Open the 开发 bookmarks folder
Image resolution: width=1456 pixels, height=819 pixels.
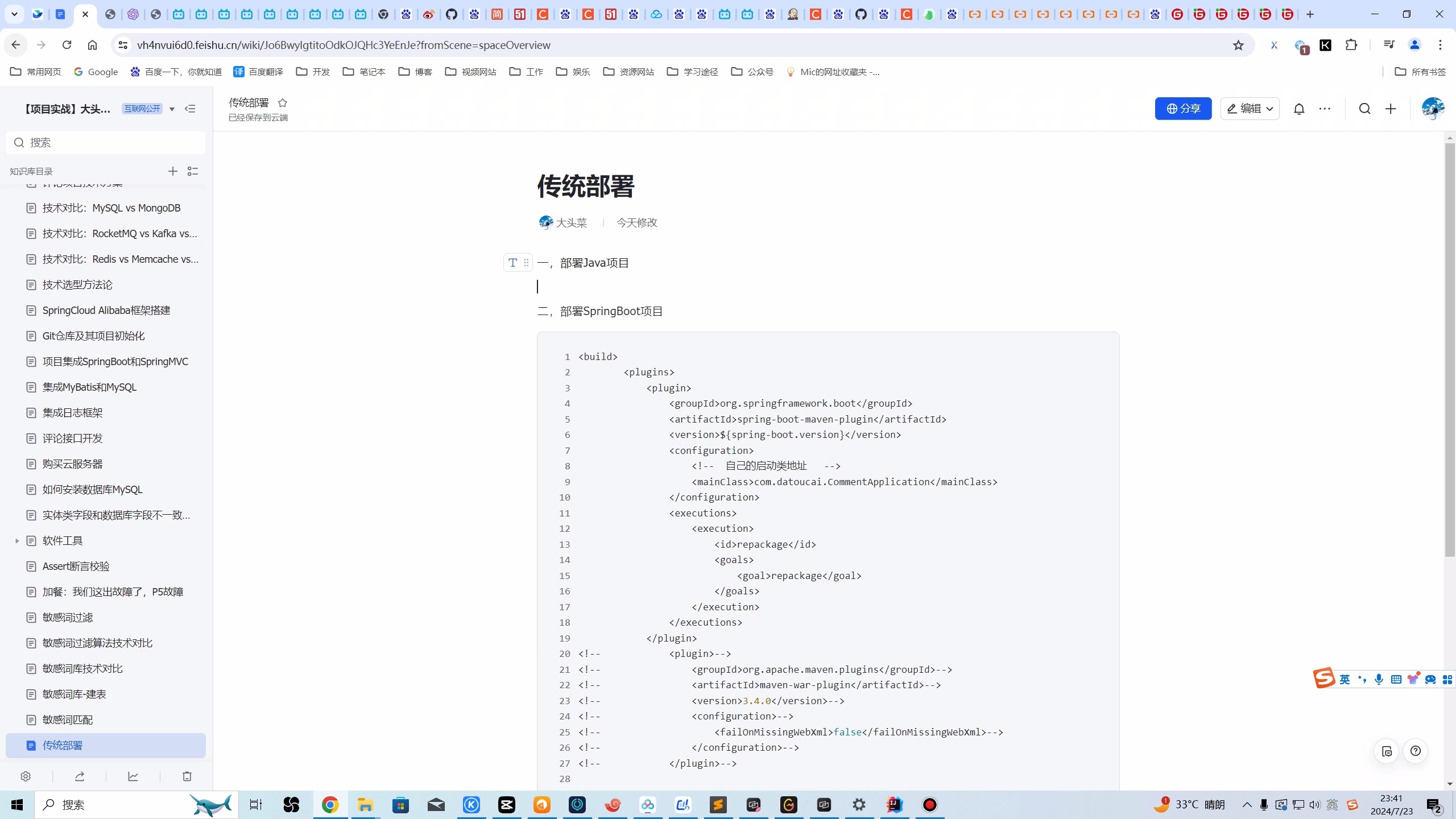312,72
